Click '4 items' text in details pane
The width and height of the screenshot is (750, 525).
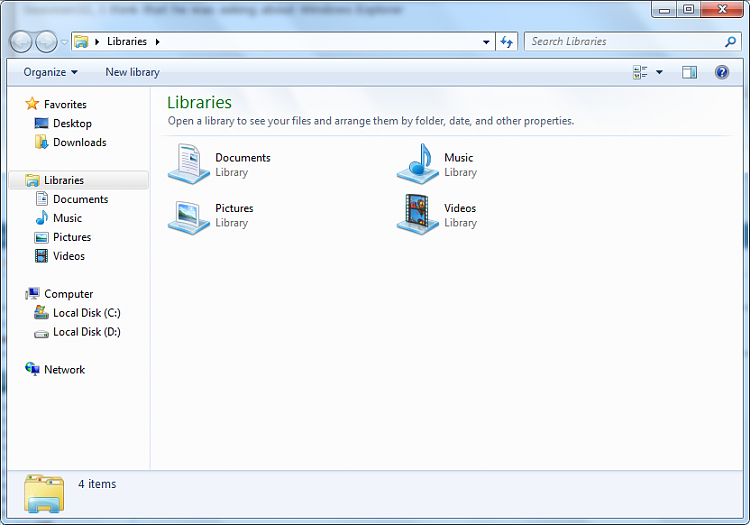(97, 484)
